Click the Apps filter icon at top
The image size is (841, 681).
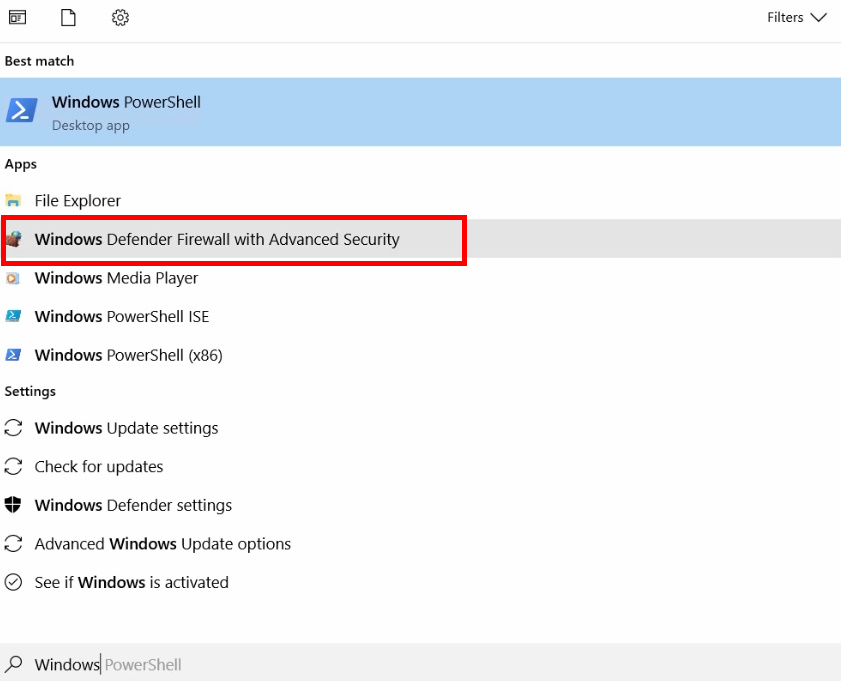click(17, 18)
